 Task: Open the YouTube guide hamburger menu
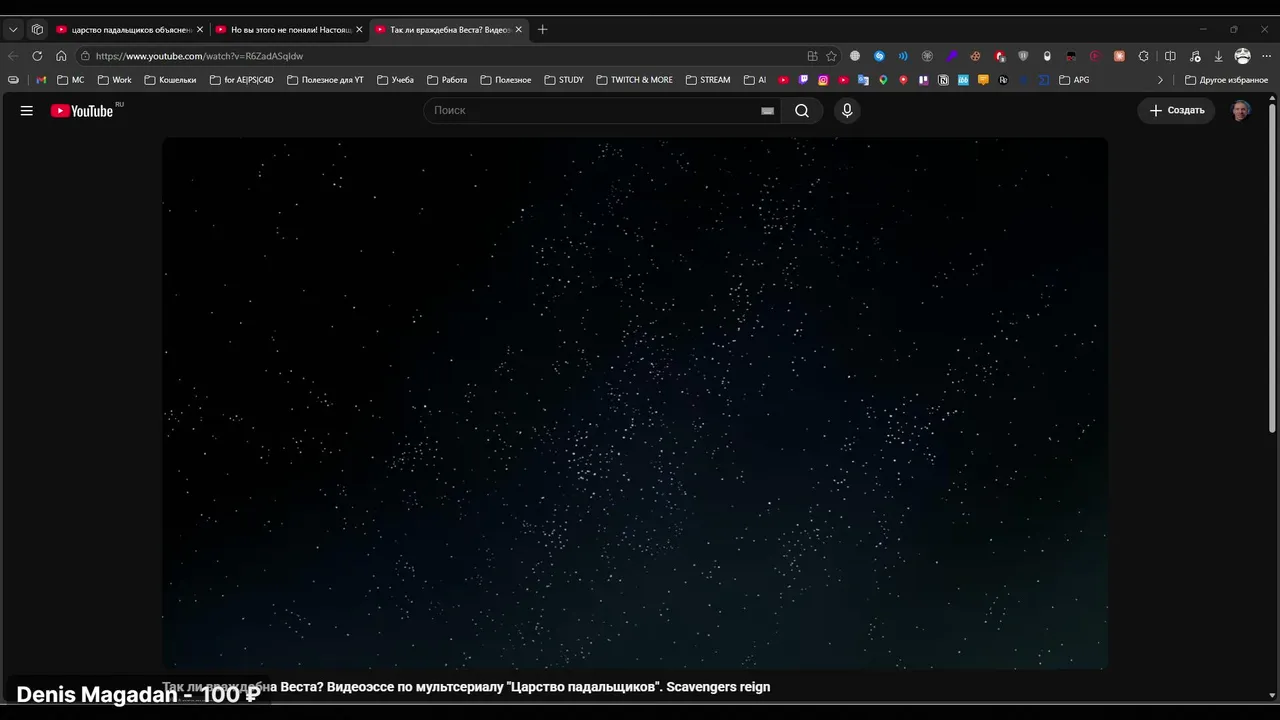pos(27,111)
